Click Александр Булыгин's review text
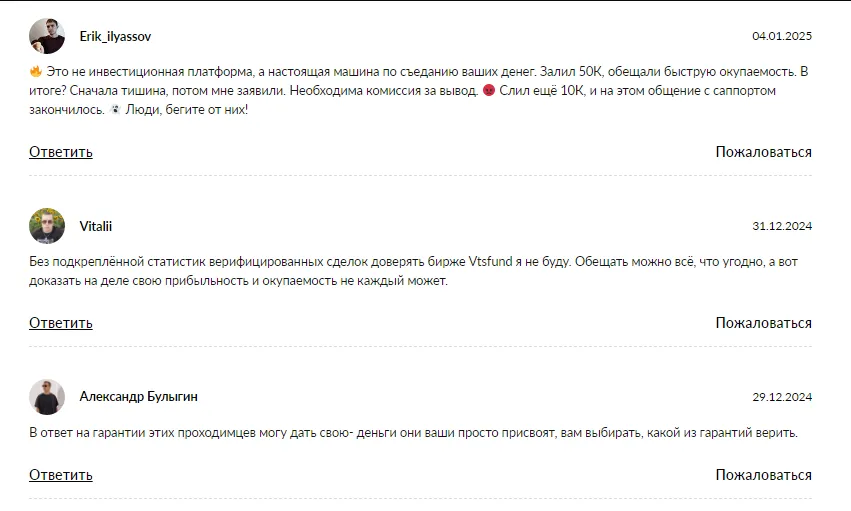 (413, 432)
